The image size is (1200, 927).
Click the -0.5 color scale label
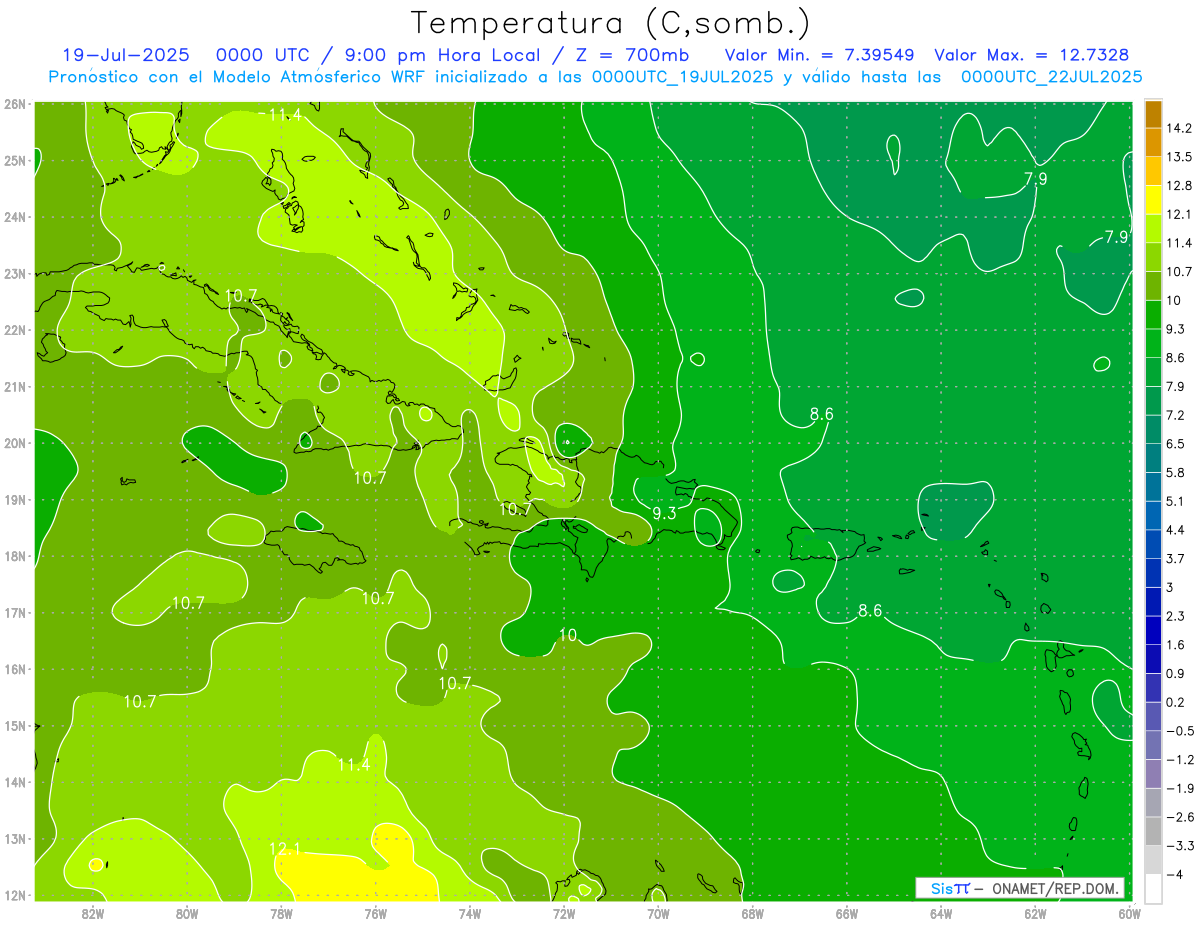[x=1179, y=731]
